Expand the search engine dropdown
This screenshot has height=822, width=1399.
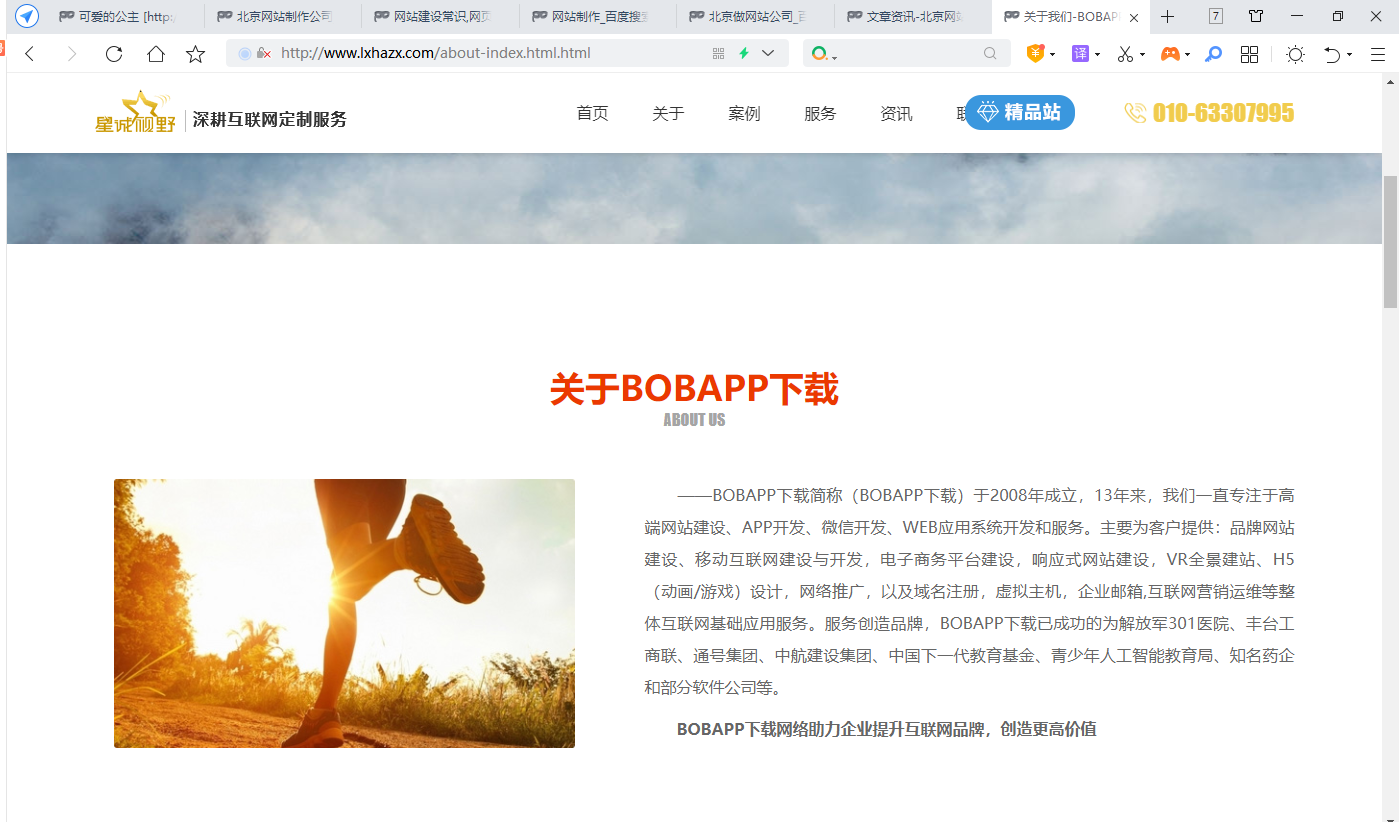[832, 54]
